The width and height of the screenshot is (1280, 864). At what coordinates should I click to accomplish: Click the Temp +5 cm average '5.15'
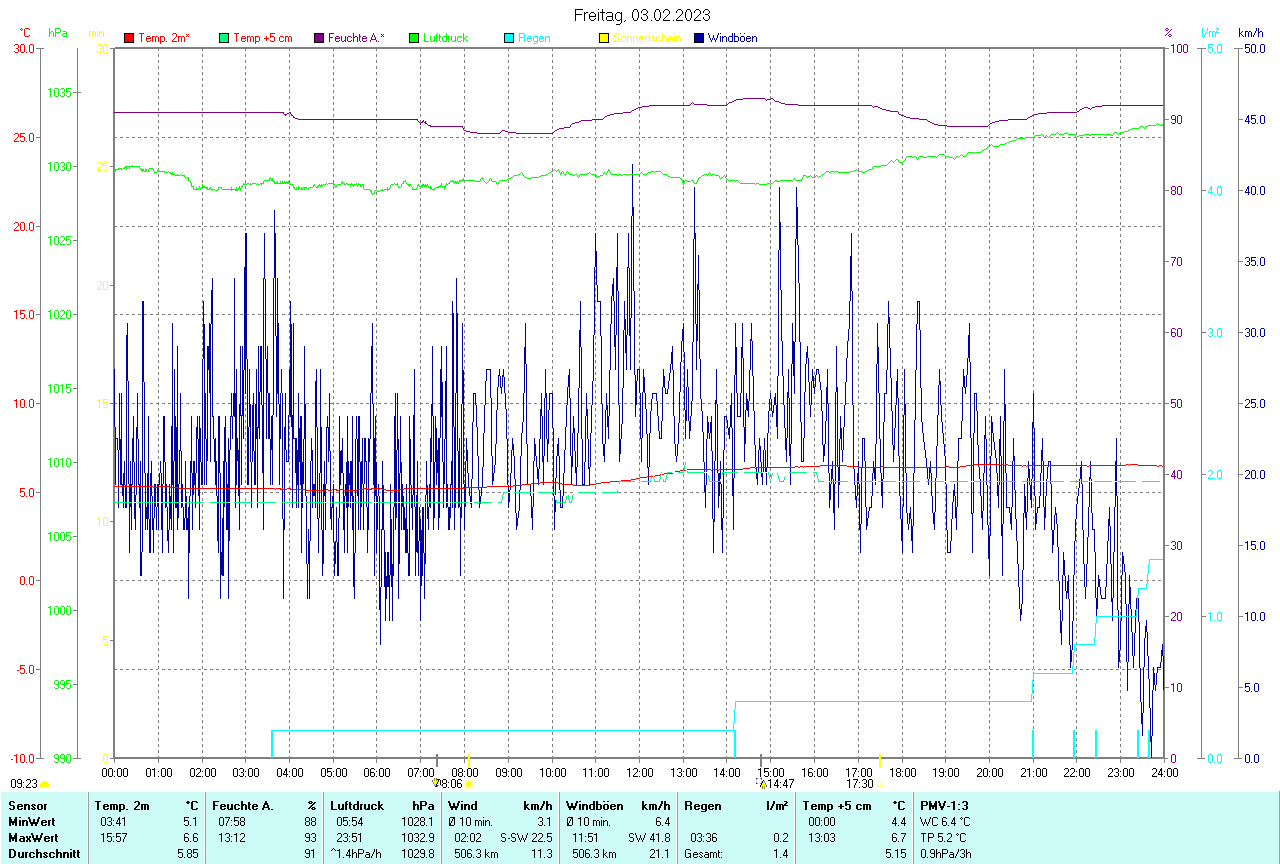[894, 853]
